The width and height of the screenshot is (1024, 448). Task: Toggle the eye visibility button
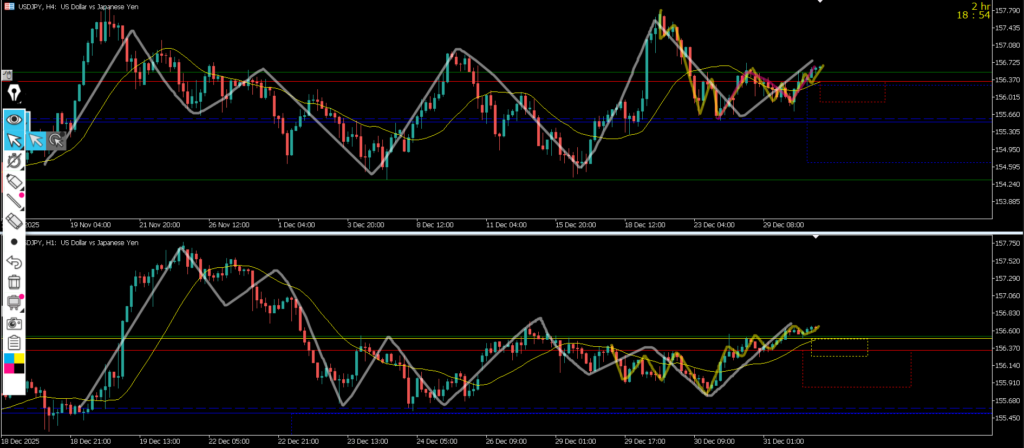pos(14,118)
